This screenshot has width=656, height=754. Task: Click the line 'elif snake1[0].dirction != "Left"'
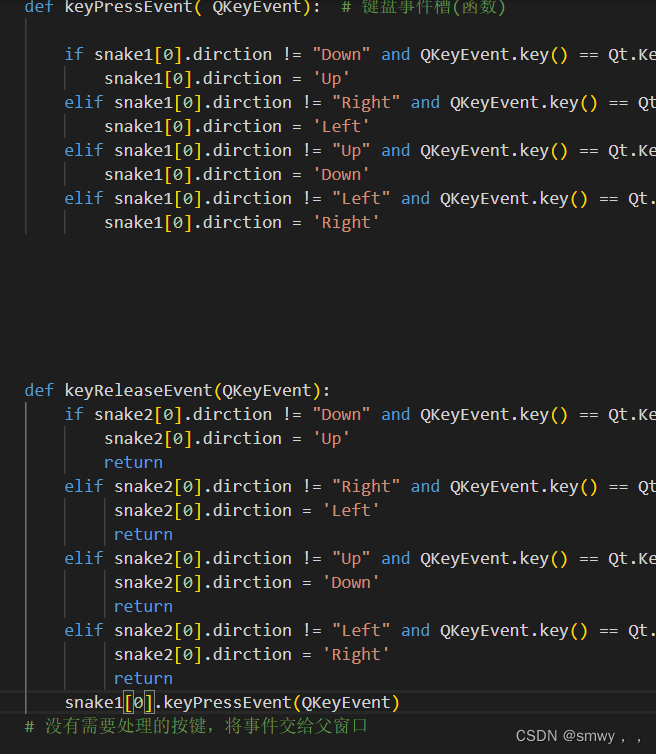360,199
